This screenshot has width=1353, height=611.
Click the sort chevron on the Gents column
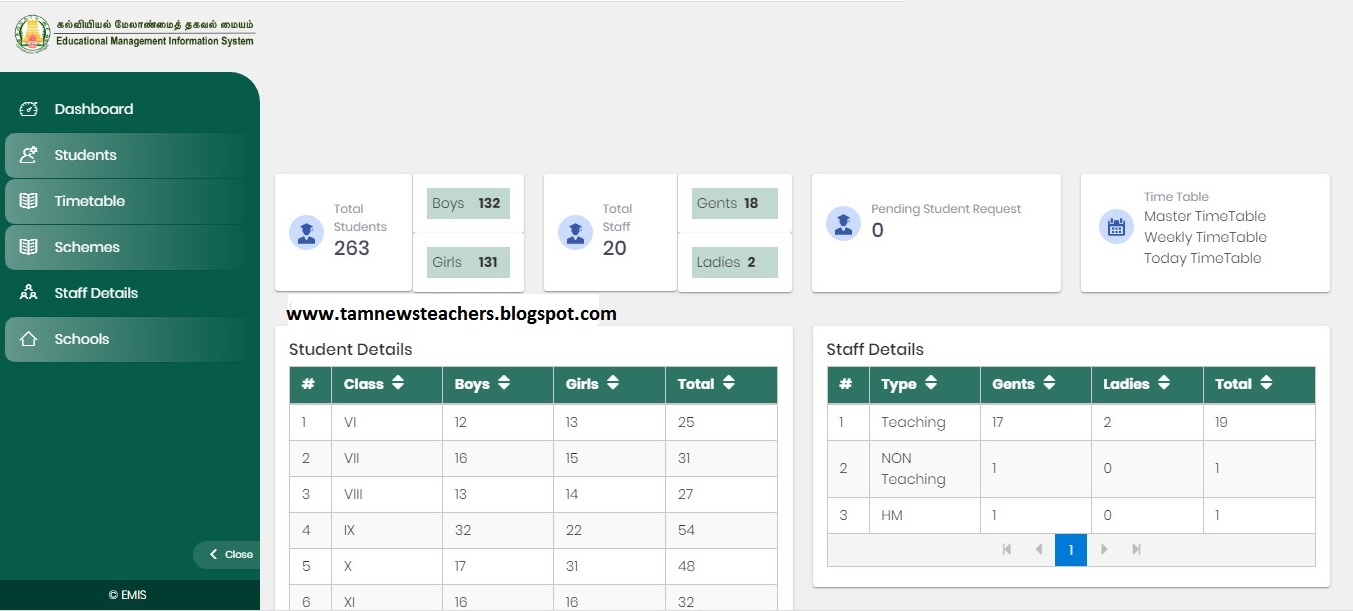click(x=1048, y=384)
